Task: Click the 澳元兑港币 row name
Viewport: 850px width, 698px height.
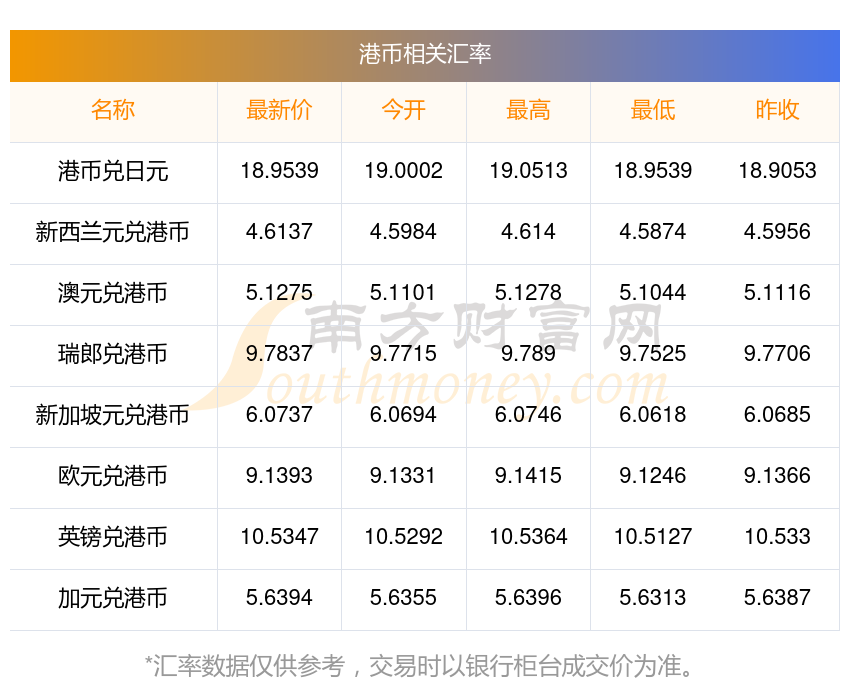Action: coord(113,293)
